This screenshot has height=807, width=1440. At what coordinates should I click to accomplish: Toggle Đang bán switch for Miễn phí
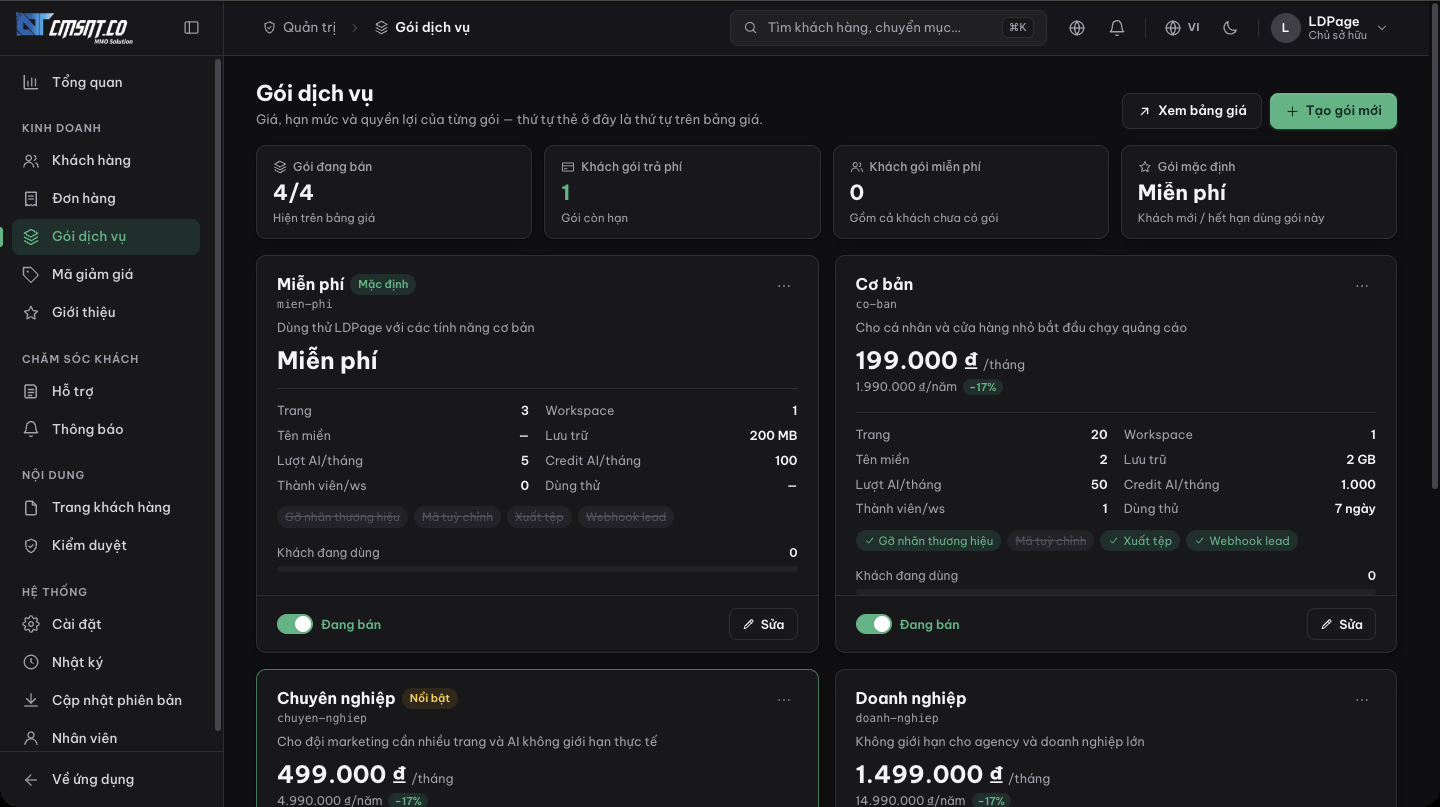295,624
